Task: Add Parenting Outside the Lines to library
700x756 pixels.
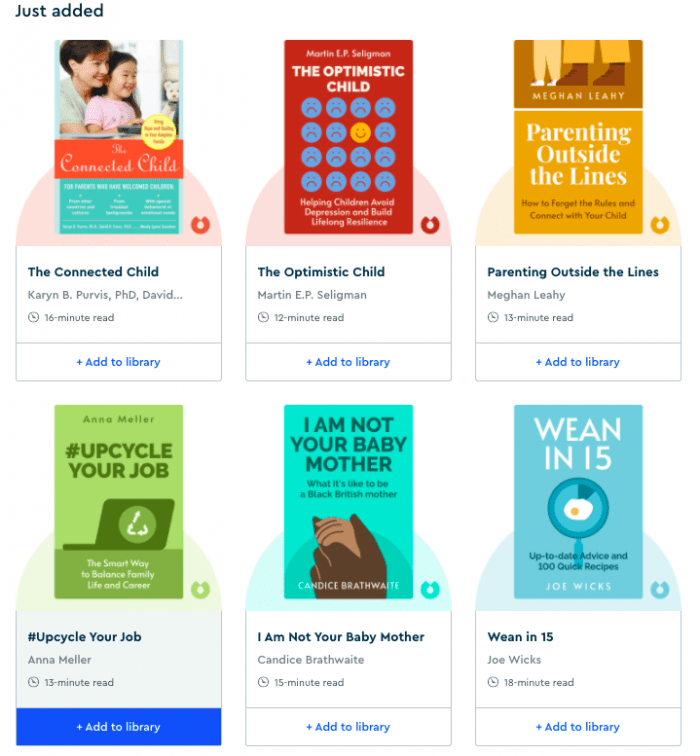Action: 578,362
